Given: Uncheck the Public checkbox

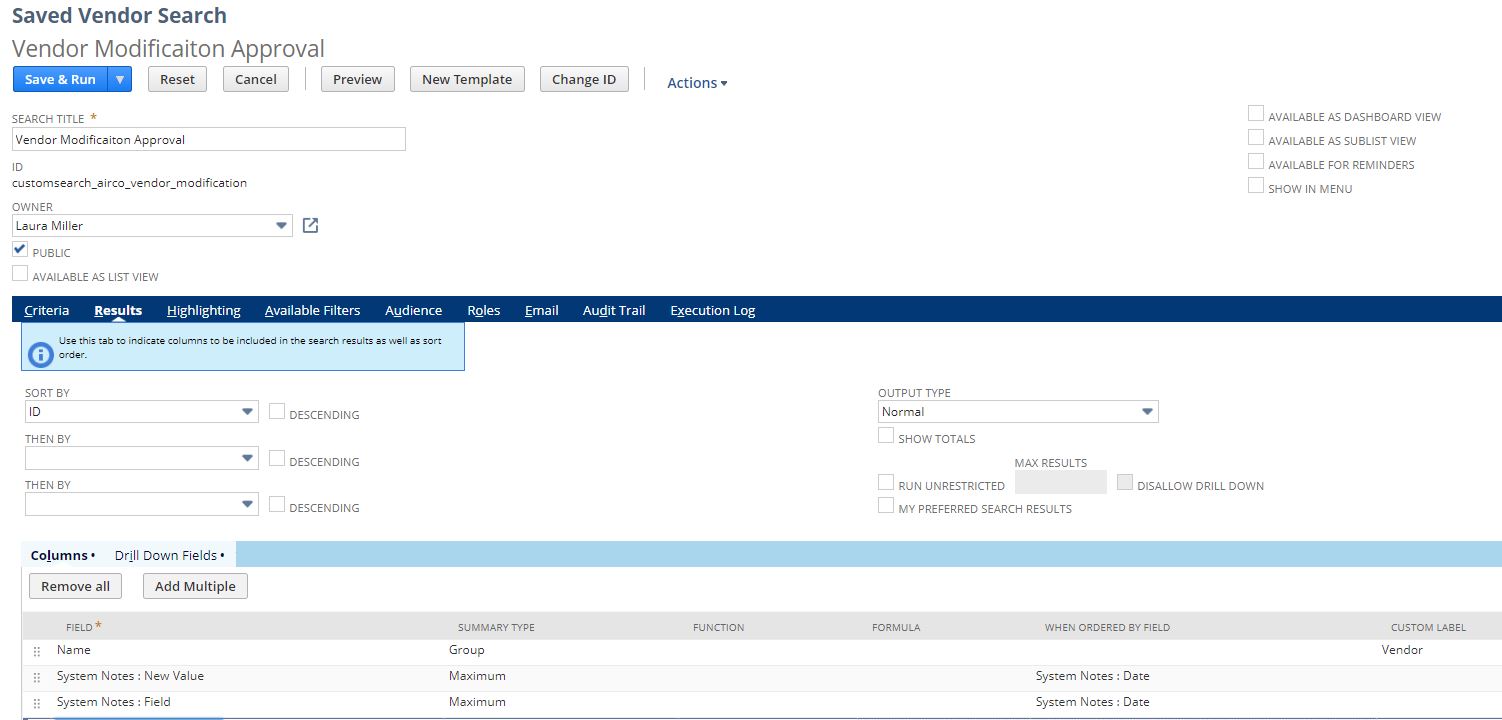Looking at the screenshot, I should click(x=20, y=250).
